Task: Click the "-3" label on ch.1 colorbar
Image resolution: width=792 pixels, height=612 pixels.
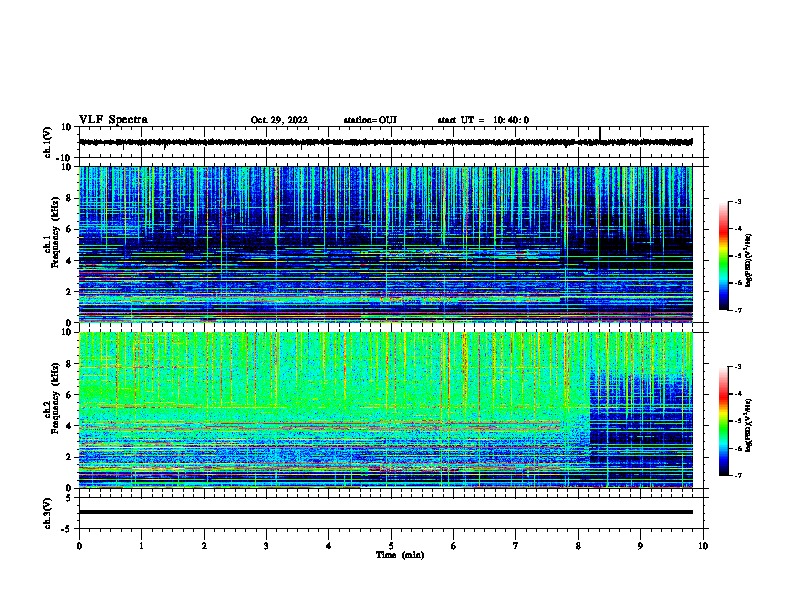Action: click(x=737, y=202)
